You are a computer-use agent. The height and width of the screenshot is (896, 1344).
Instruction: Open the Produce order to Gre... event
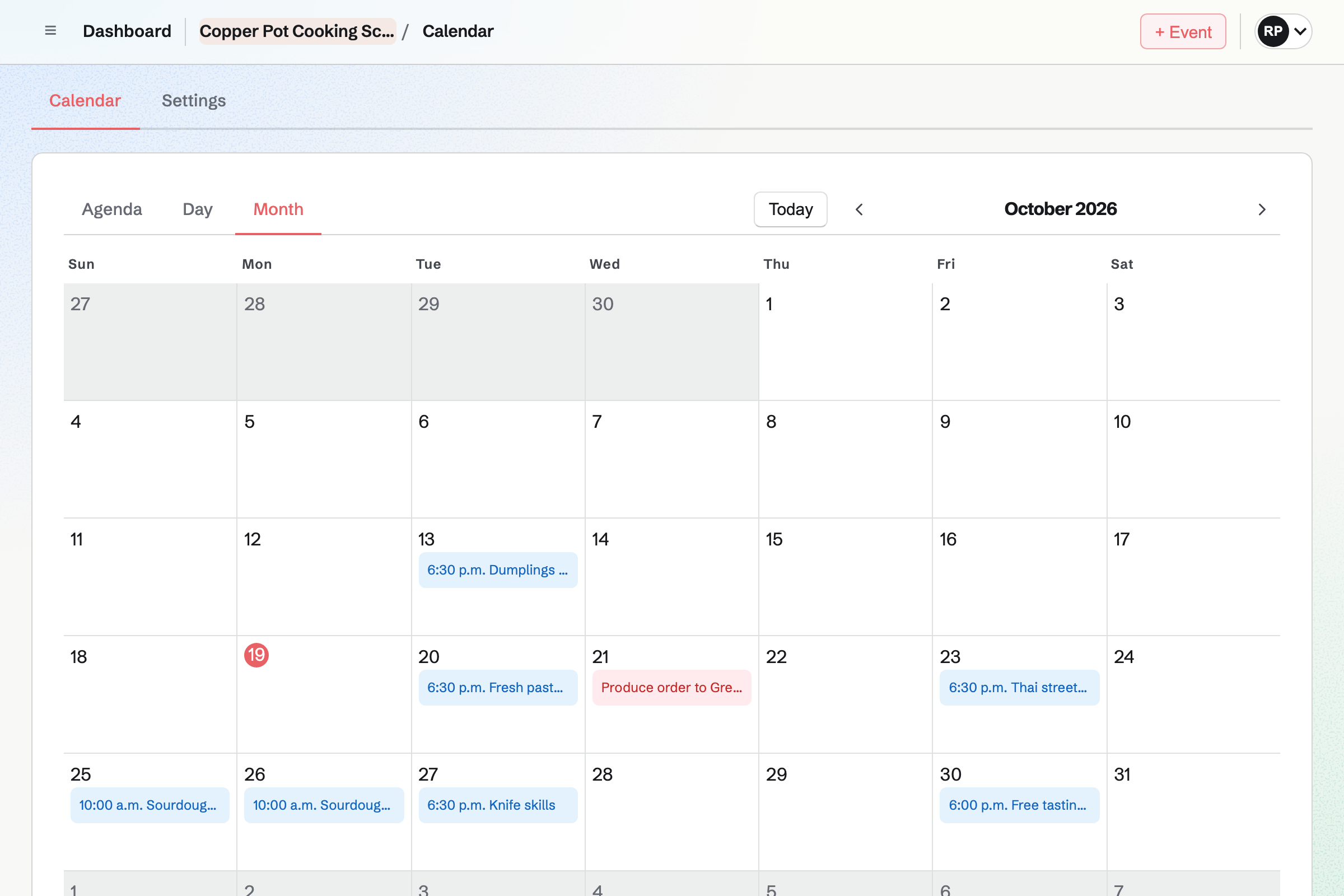click(x=671, y=688)
